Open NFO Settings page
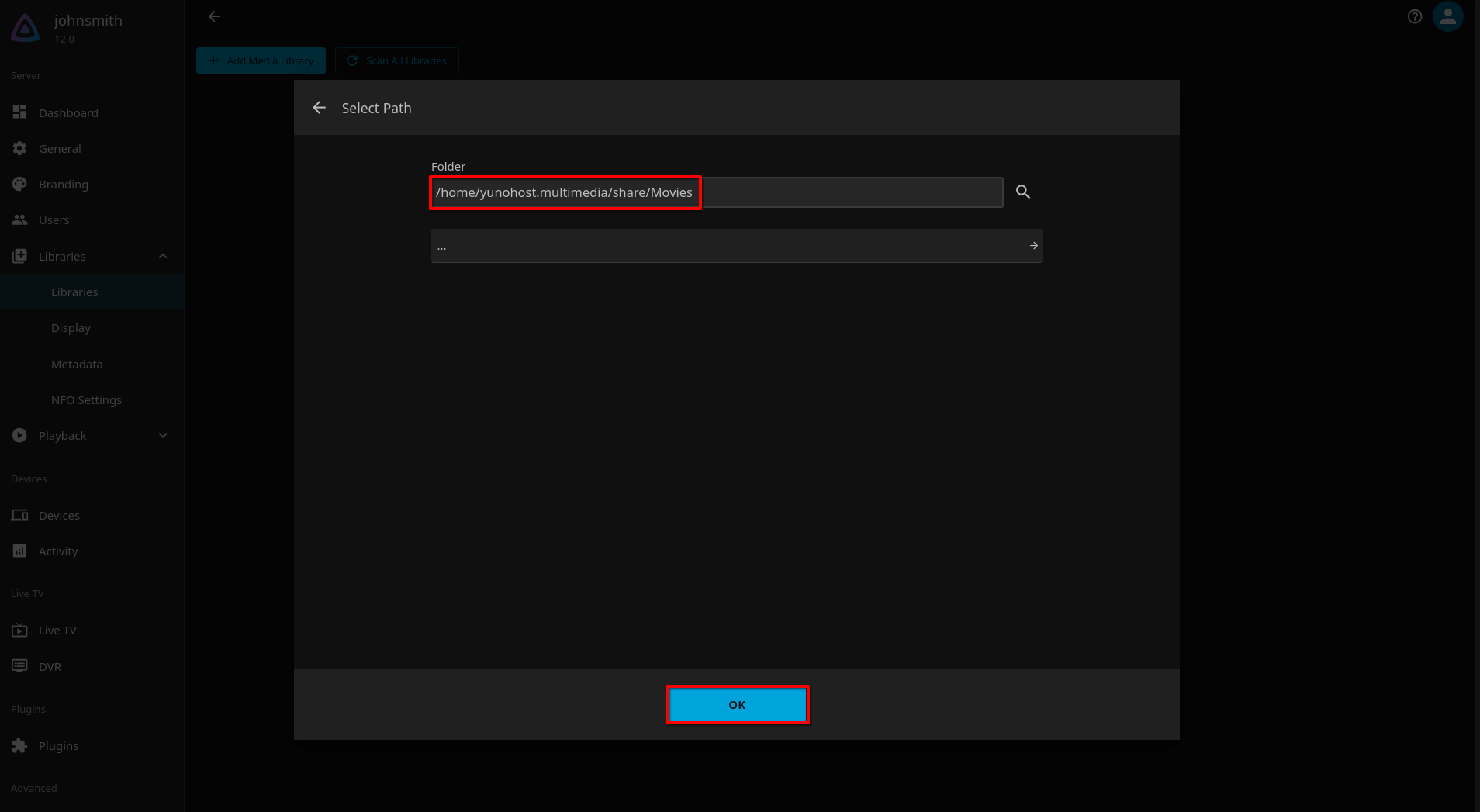 (92, 399)
